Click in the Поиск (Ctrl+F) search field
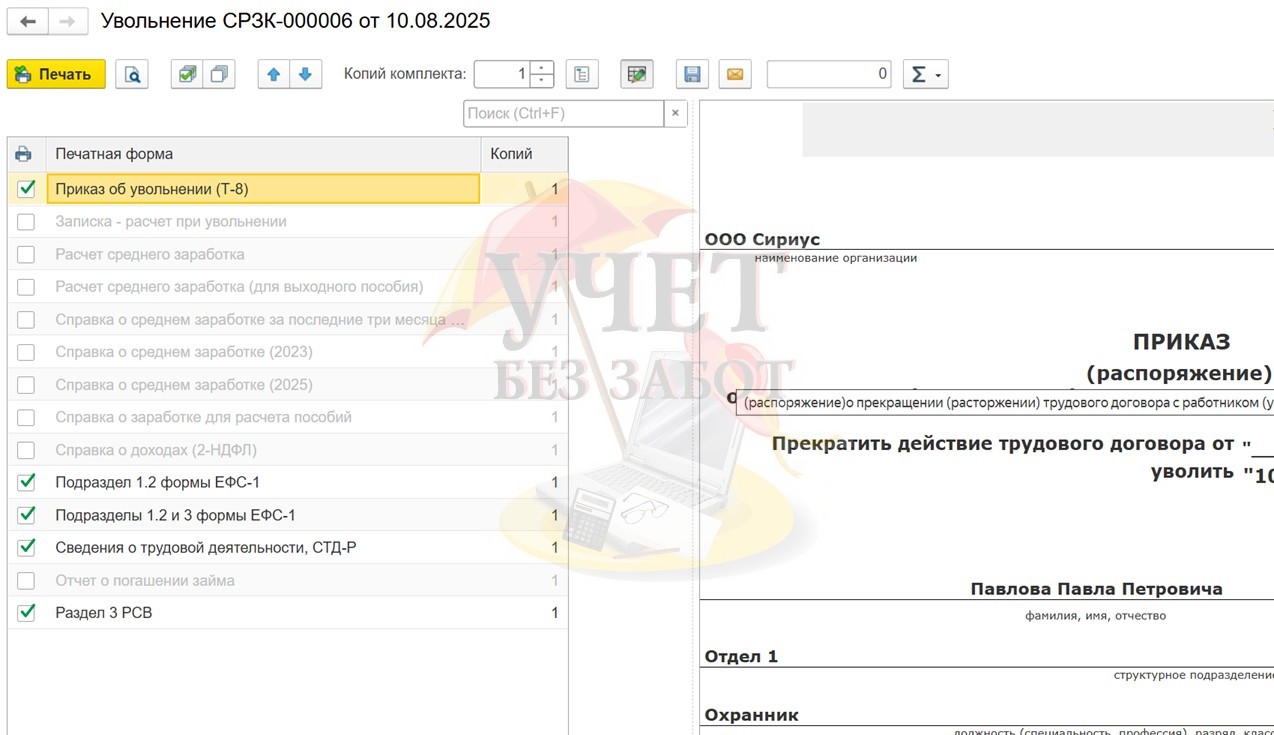 [563, 113]
